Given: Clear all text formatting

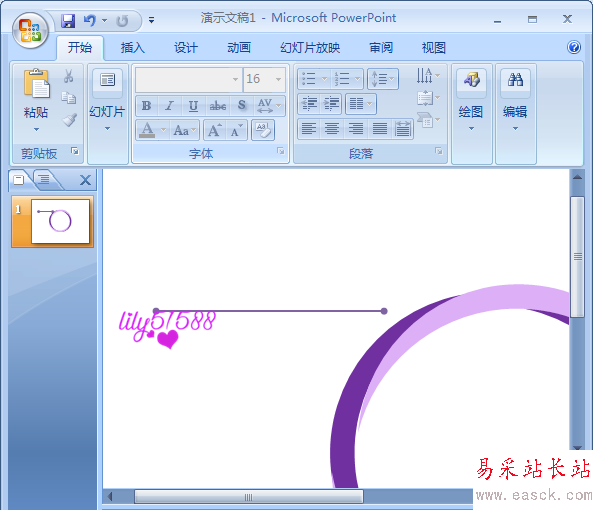Looking at the screenshot, I should pyautogui.click(x=262, y=130).
